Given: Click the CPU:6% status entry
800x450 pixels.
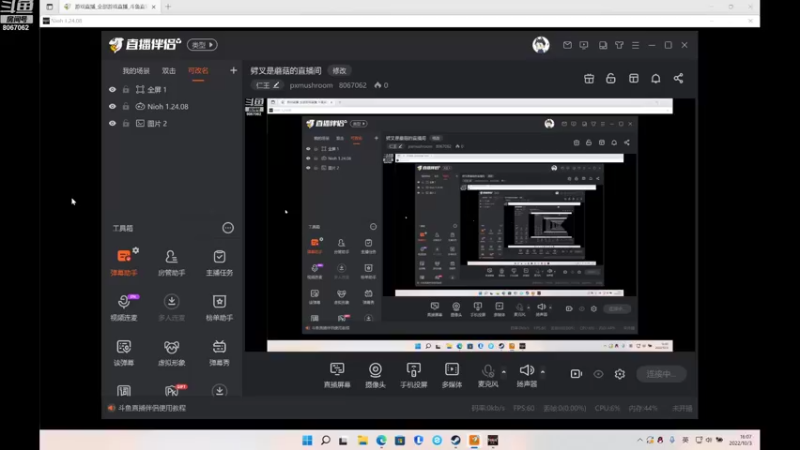Looking at the screenshot, I should pyautogui.click(x=607, y=408).
